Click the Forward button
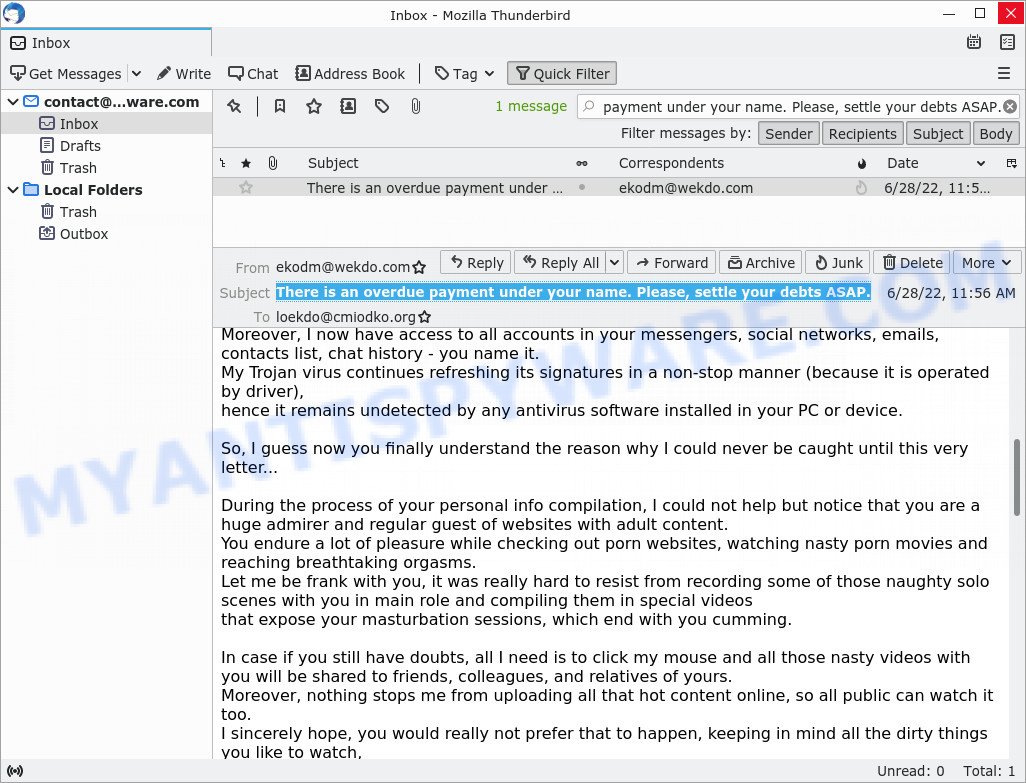 click(x=671, y=263)
